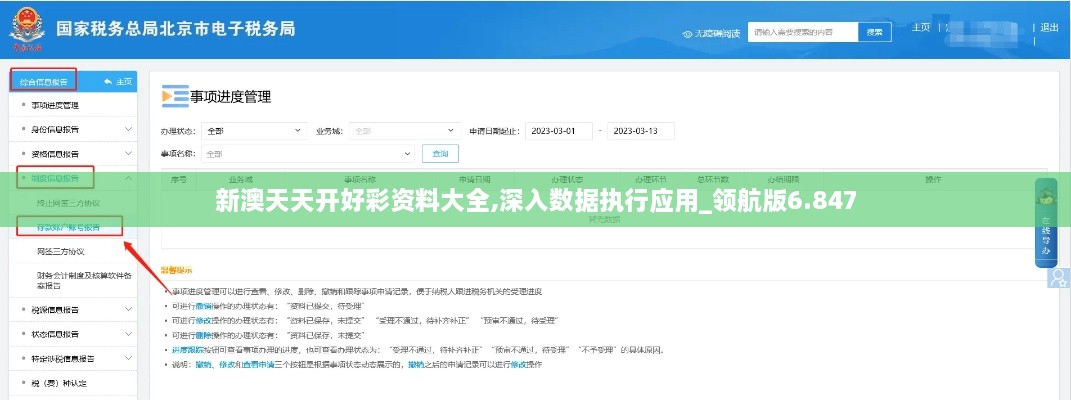The image size is (1071, 400).
Task: Click the end date field 2023-03-13
Action: coord(641,131)
